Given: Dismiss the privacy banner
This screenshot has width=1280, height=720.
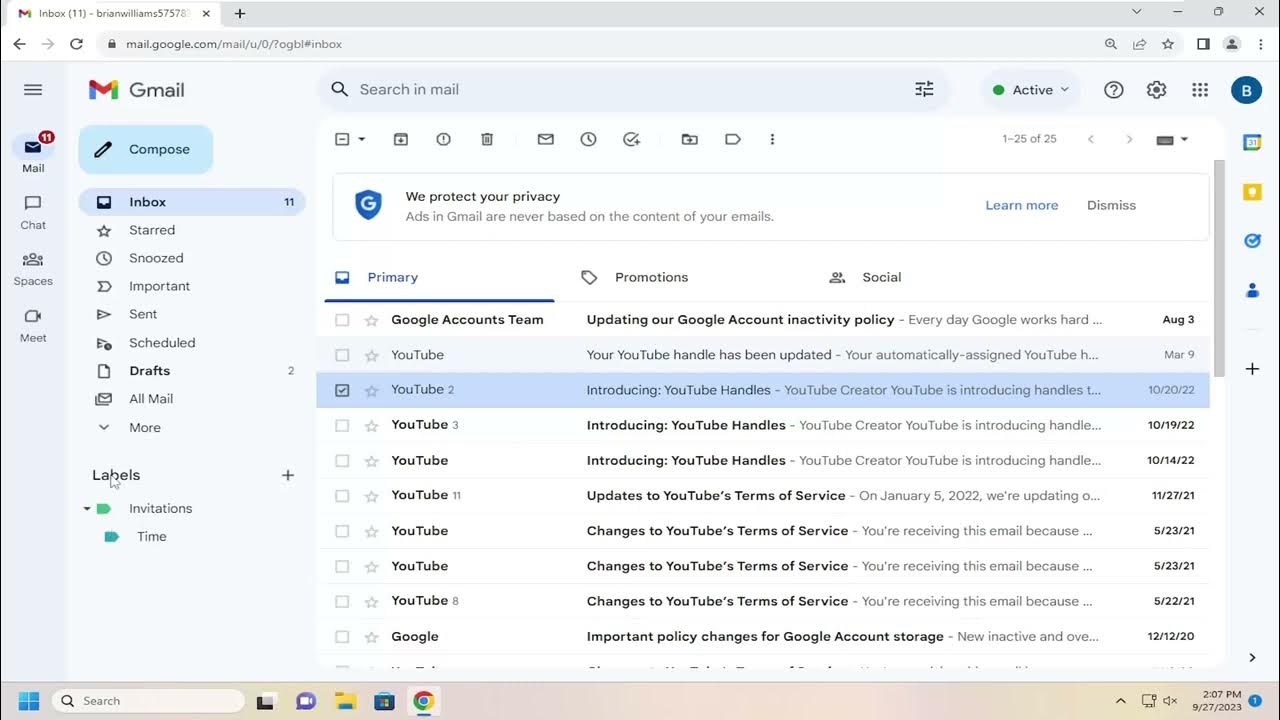Looking at the screenshot, I should click(x=1111, y=206).
